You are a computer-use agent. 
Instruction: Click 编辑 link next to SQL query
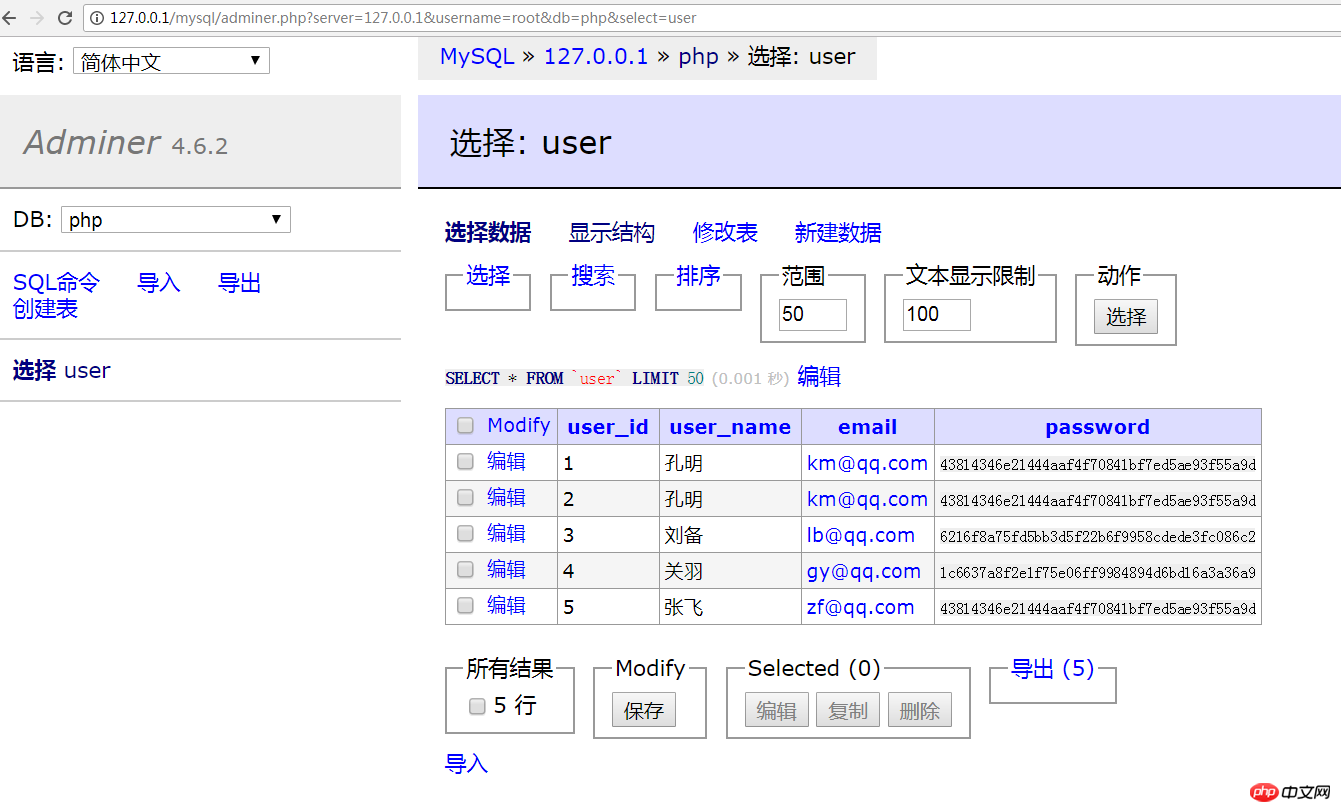[x=819, y=377]
